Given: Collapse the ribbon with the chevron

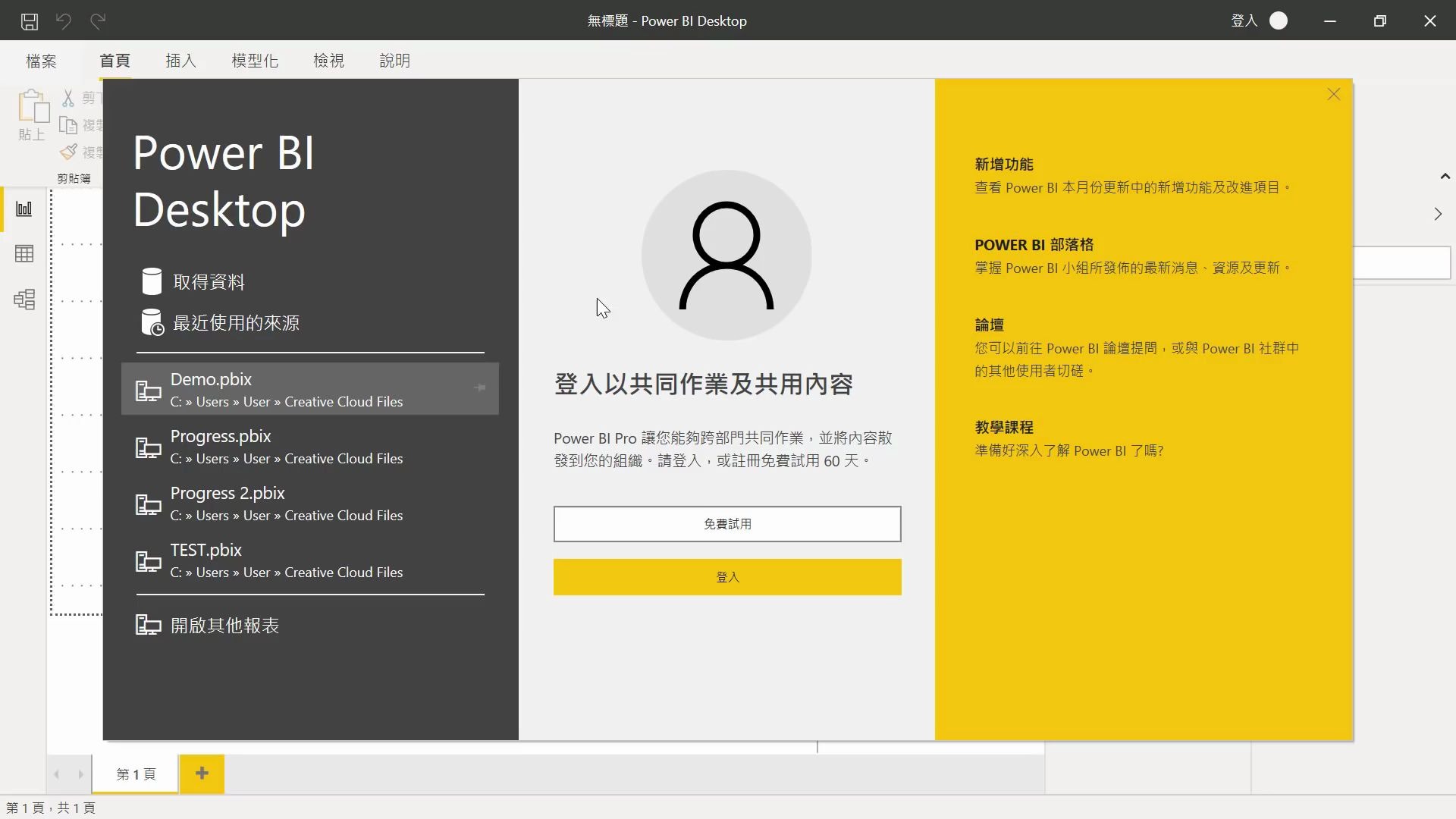Looking at the screenshot, I should (x=1444, y=175).
